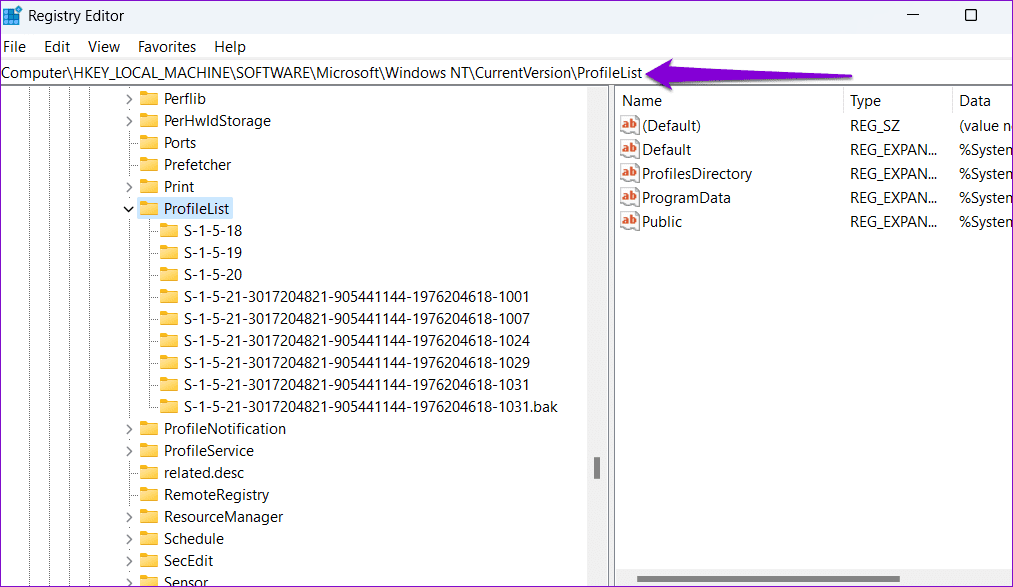Select the ProgramData value name
The image size is (1013, 587).
click(686, 198)
